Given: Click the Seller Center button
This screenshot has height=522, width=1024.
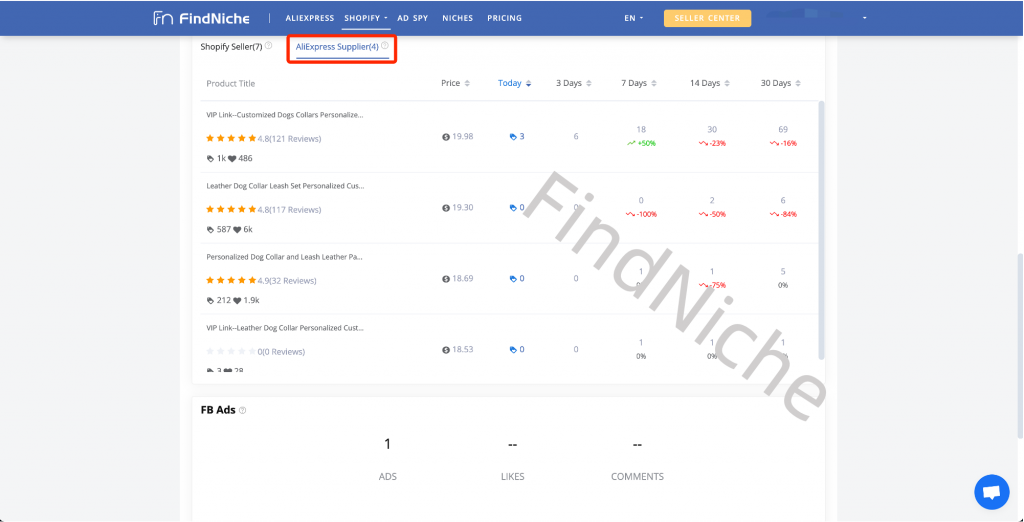Looking at the screenshot, I should pyautogui.click(x=707, y=18).
